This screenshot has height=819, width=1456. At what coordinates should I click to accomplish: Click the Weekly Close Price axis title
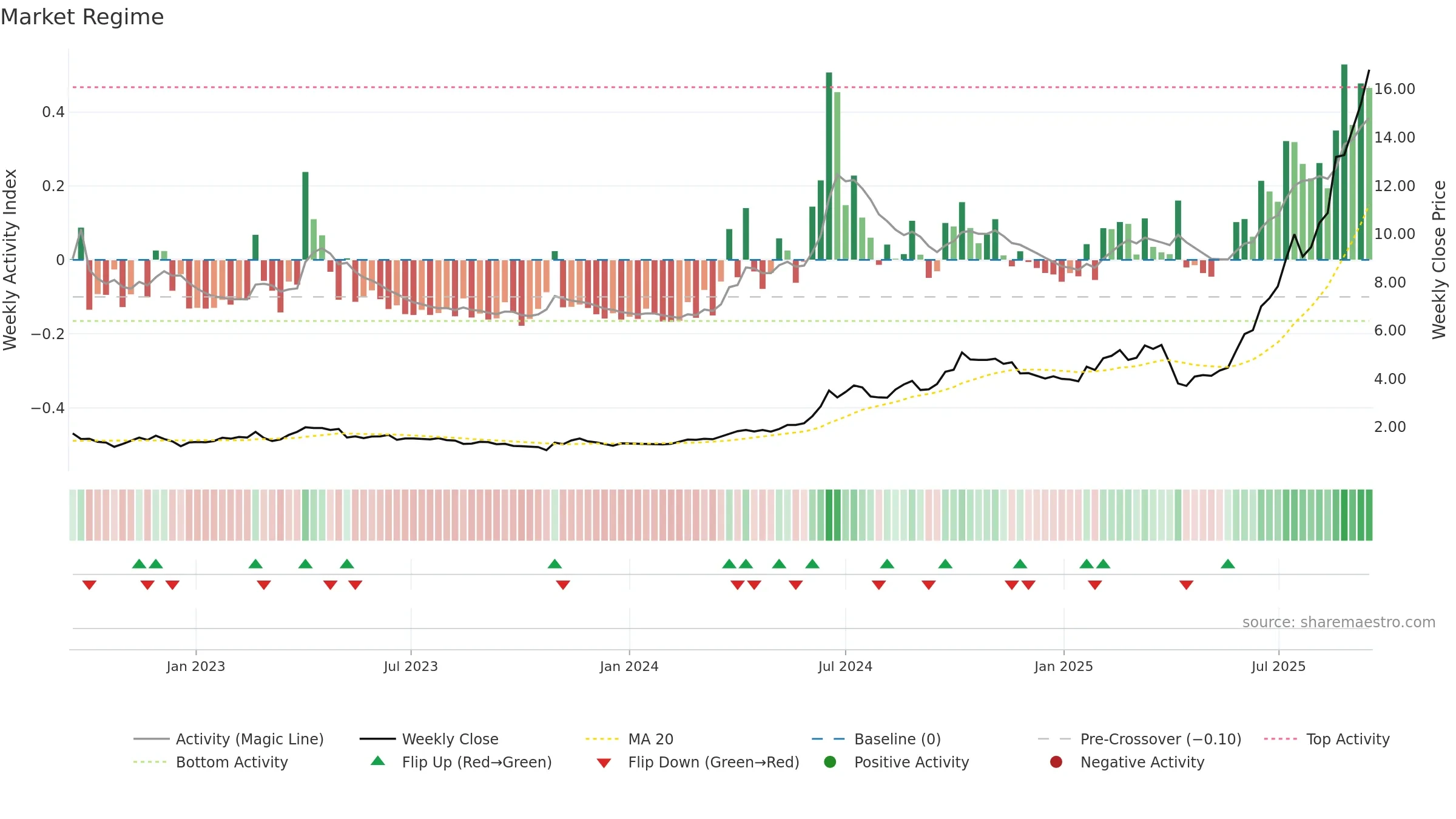coord(1439,260)
